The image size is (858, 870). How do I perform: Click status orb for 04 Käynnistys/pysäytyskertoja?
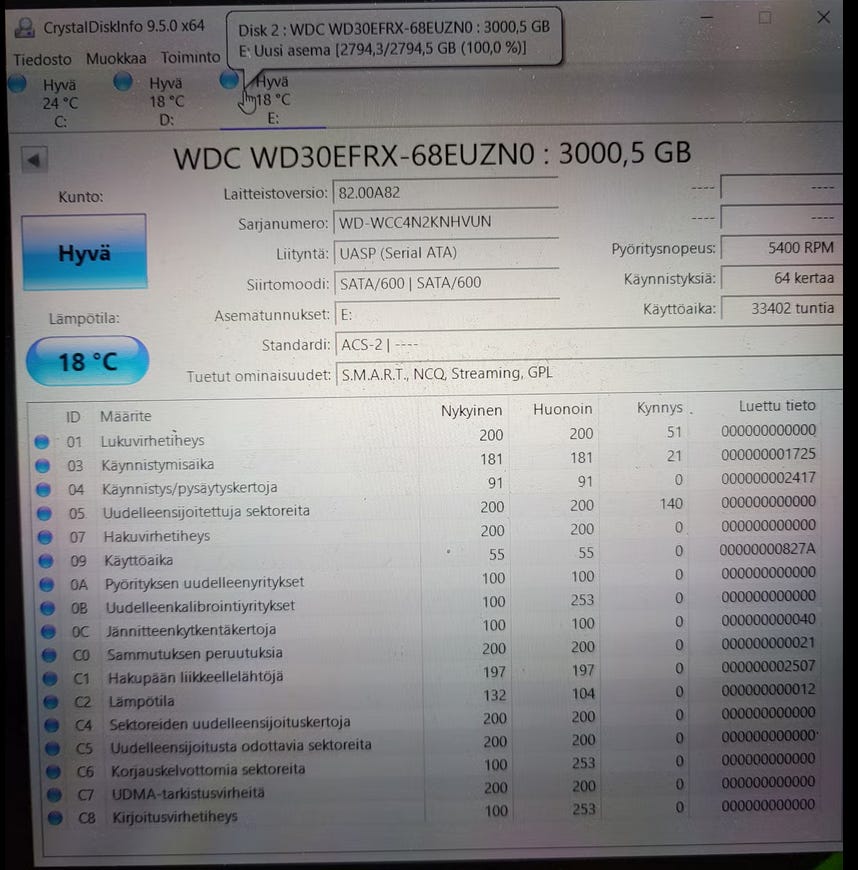pos(43,489)
